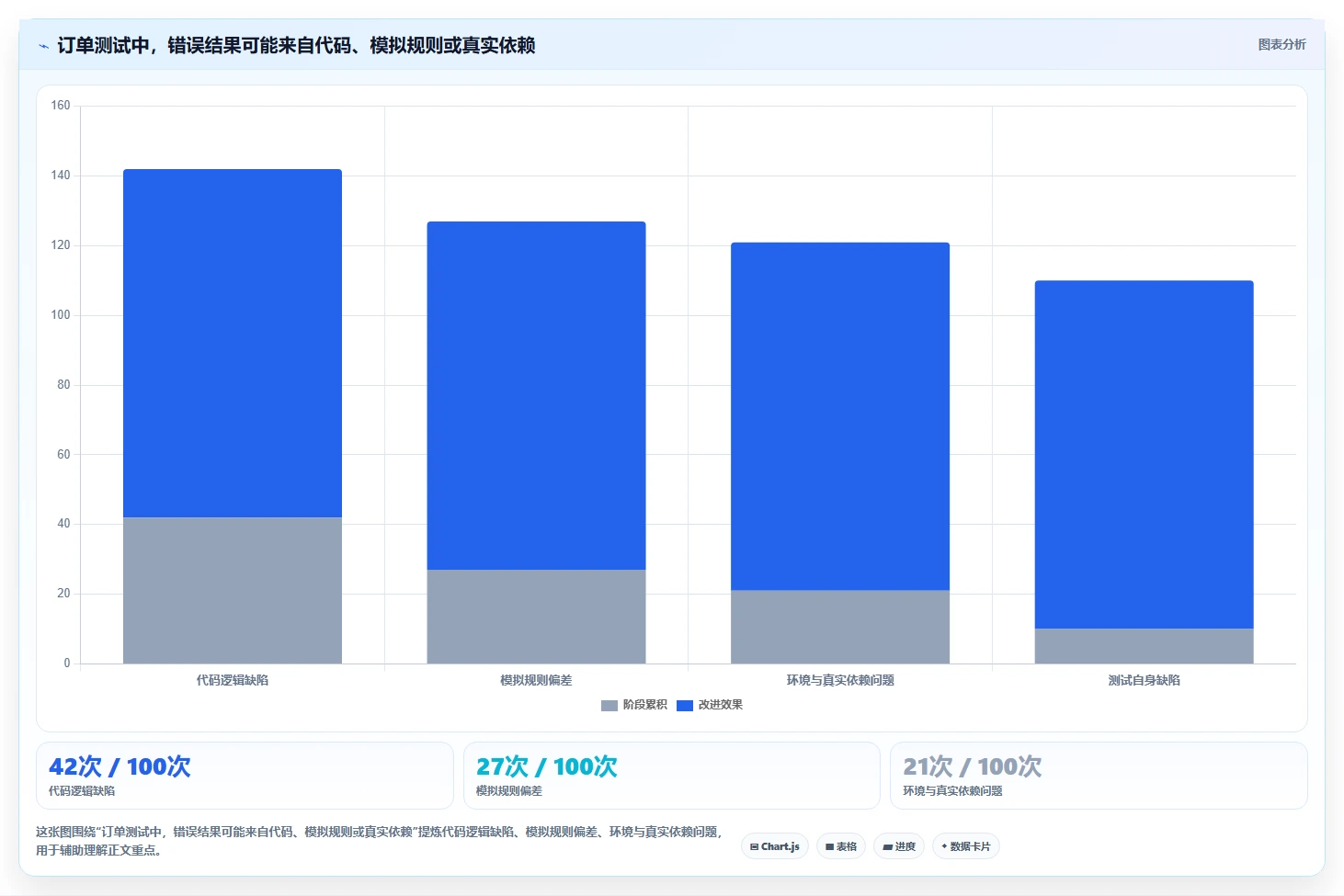The height and width of the screenshot is (896, 1344).
Task: Click the gray segment of 测试自身缺陷 bar
Action: point(1144,646)
